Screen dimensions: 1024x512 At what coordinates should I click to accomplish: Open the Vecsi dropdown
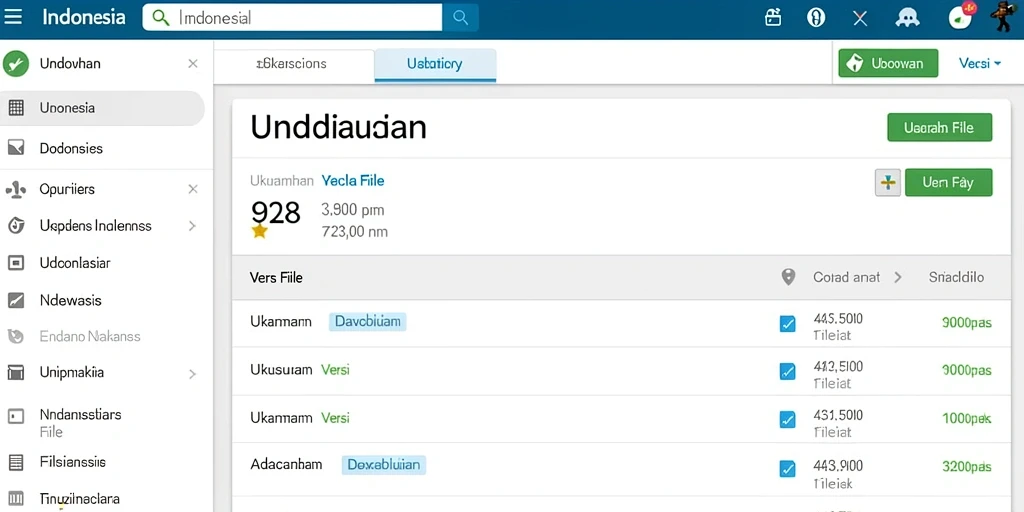(980, 63)
